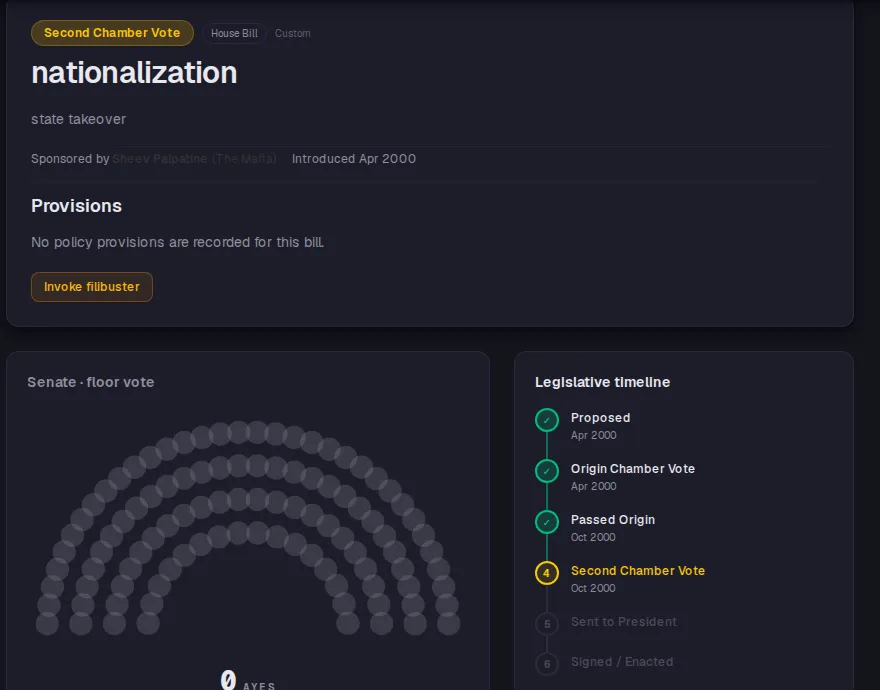Select the Second Chamber Vote status badge

[112, 33]
